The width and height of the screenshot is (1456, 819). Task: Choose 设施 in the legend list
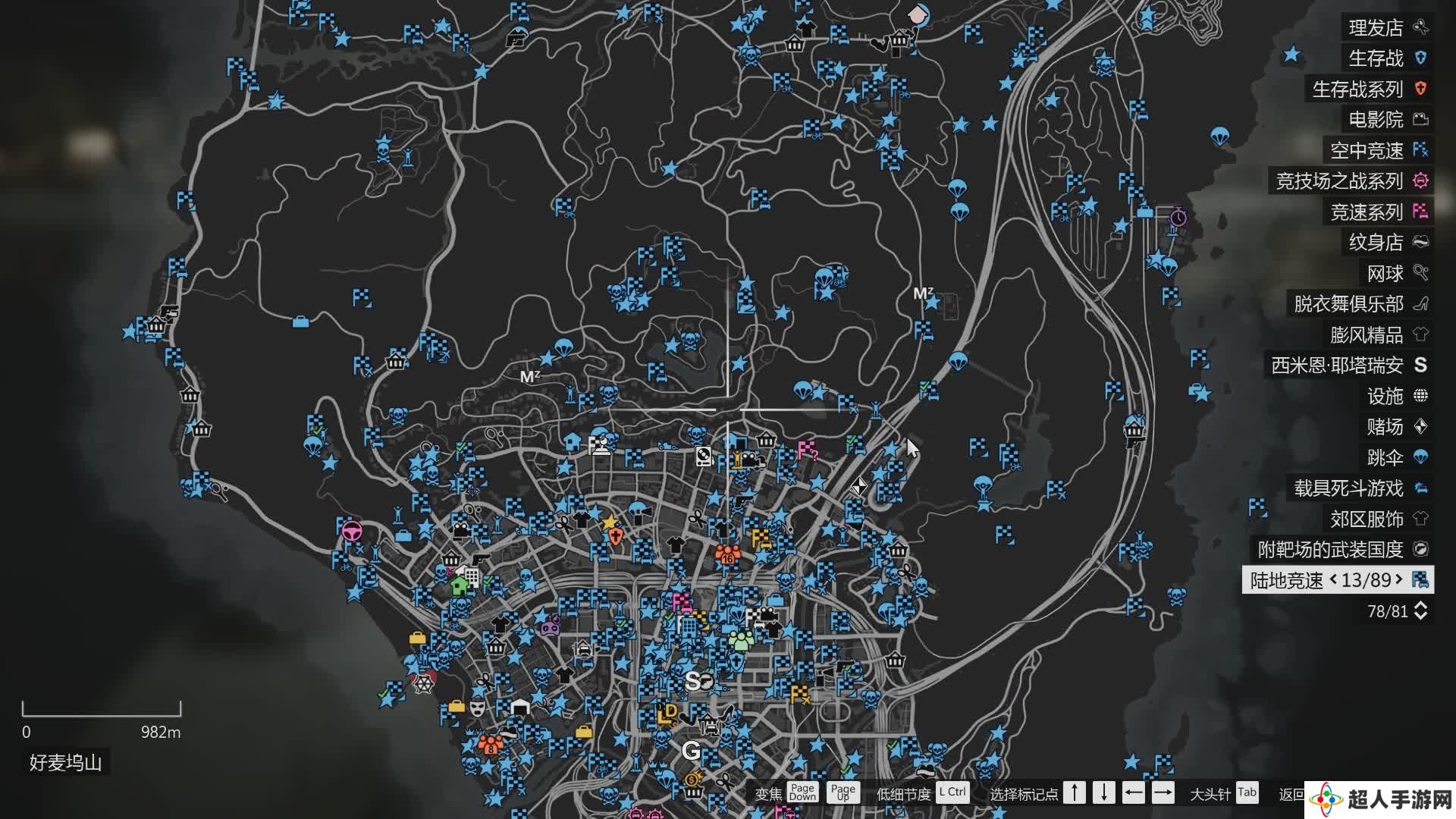pyautogui.click(x=1397, y=396)
